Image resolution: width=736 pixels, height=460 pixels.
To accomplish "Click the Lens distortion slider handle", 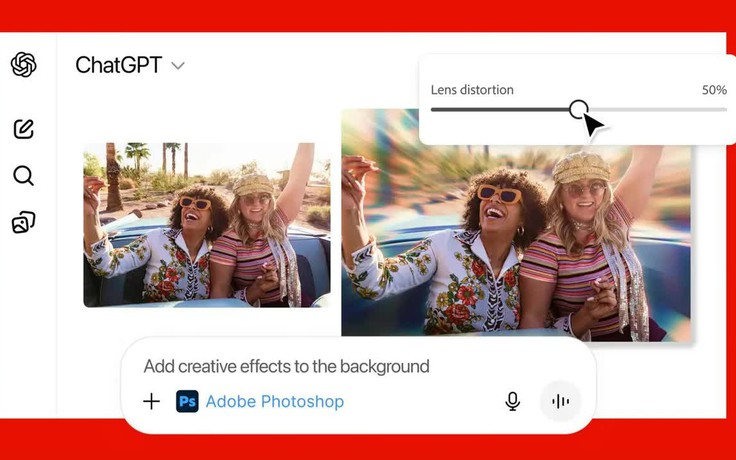I will tap(578, 109).
